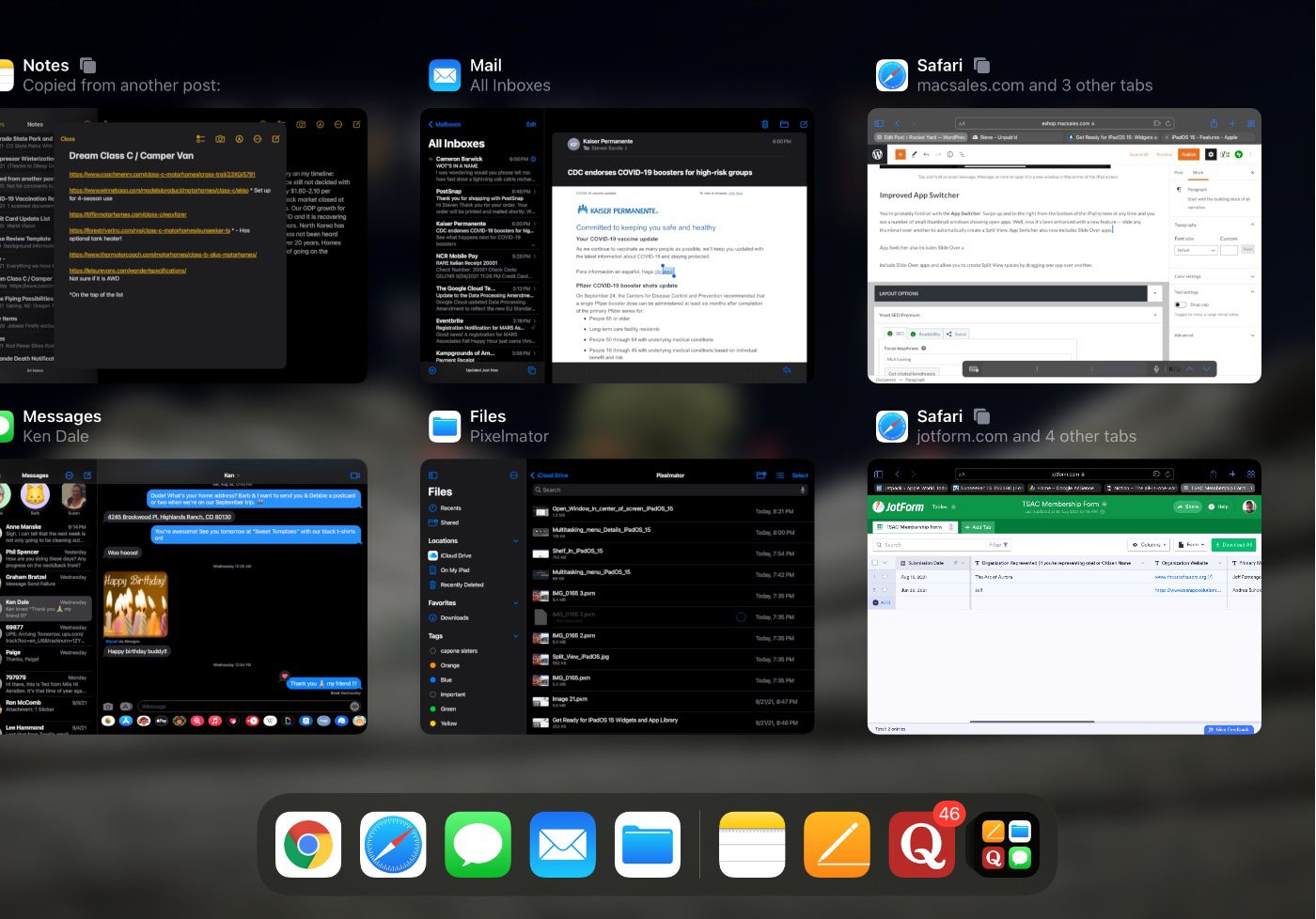Open the Messages Ken Dale conversation card
Screen dimensions: 1316x919
pyautogui.click(x=183, y=597)
